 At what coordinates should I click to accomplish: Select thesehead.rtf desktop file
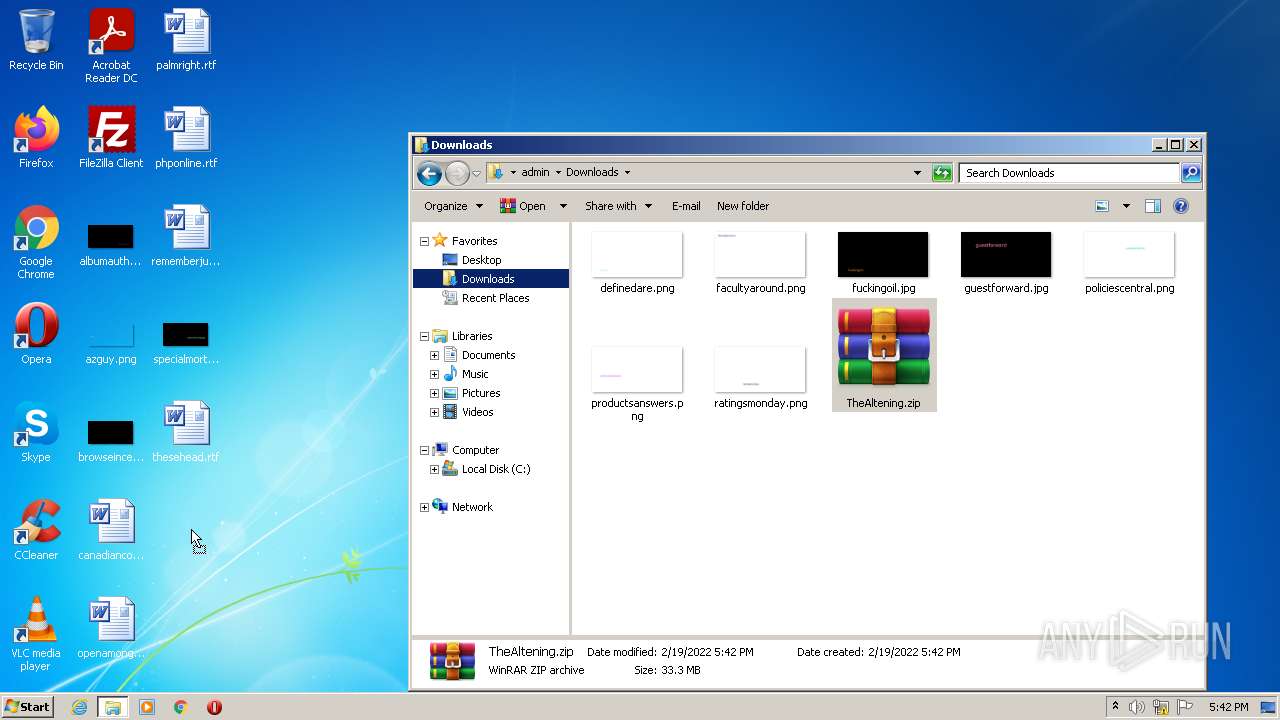pos(186,432)
